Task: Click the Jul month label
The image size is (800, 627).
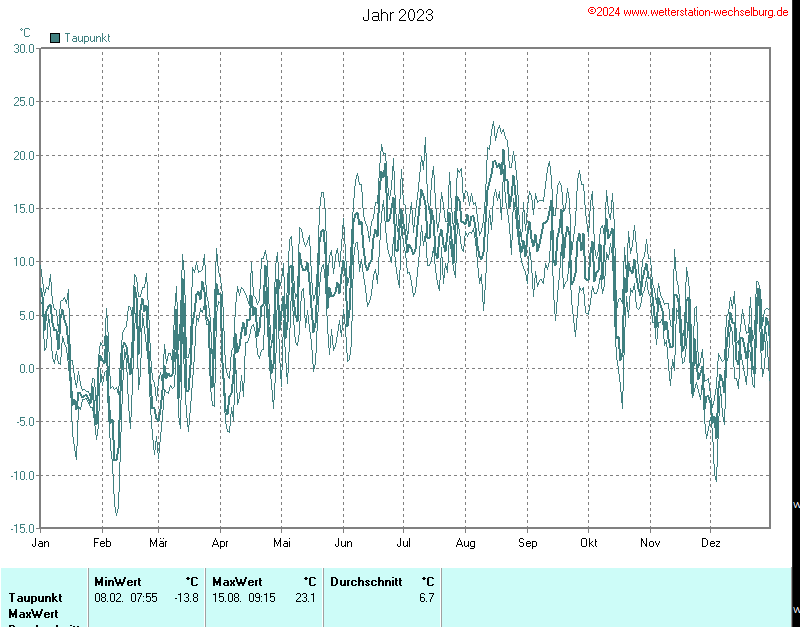Action: (404, 543)
